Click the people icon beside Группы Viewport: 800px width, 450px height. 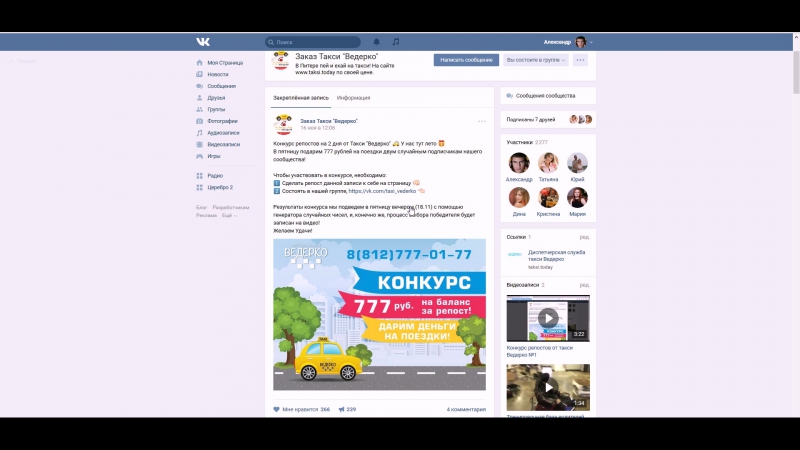(x=199, y=110)
